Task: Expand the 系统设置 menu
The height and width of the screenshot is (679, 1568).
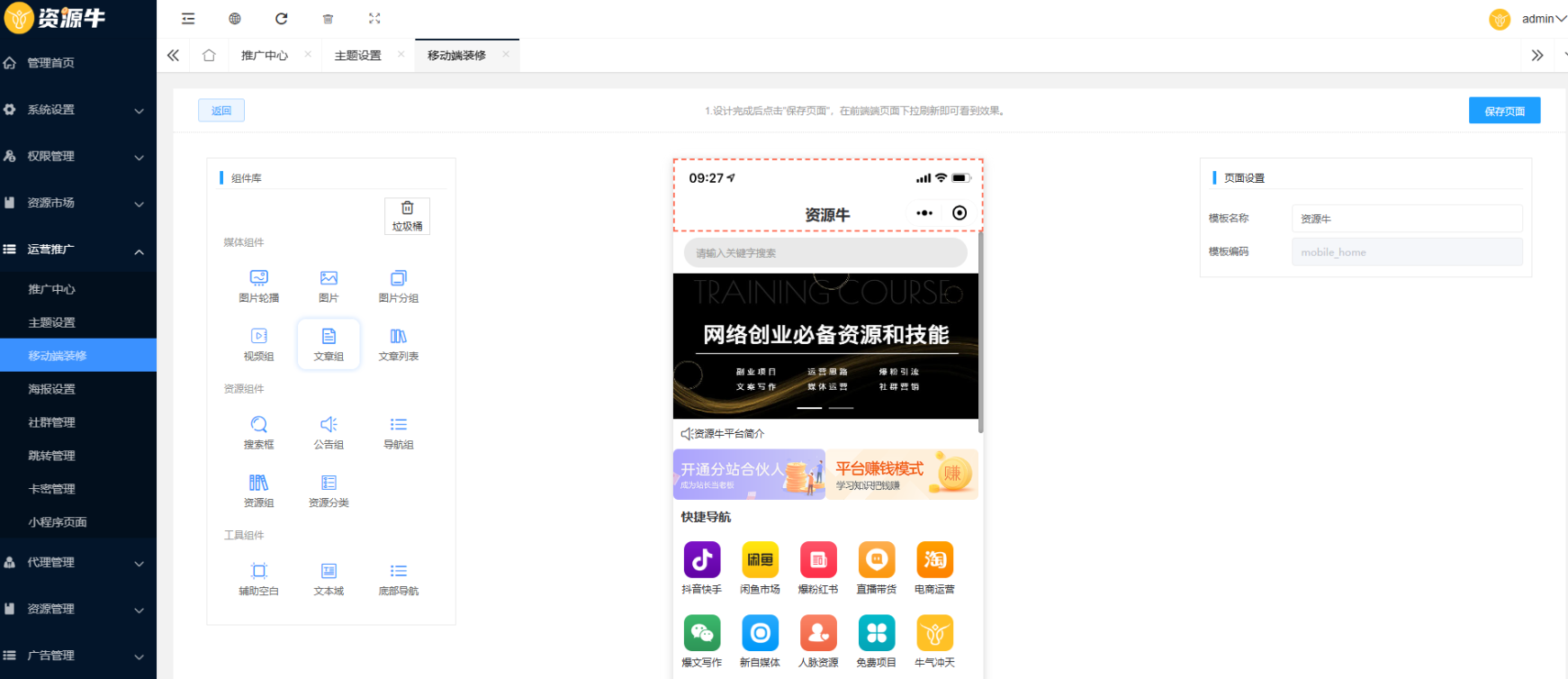Action: [78, 110]
